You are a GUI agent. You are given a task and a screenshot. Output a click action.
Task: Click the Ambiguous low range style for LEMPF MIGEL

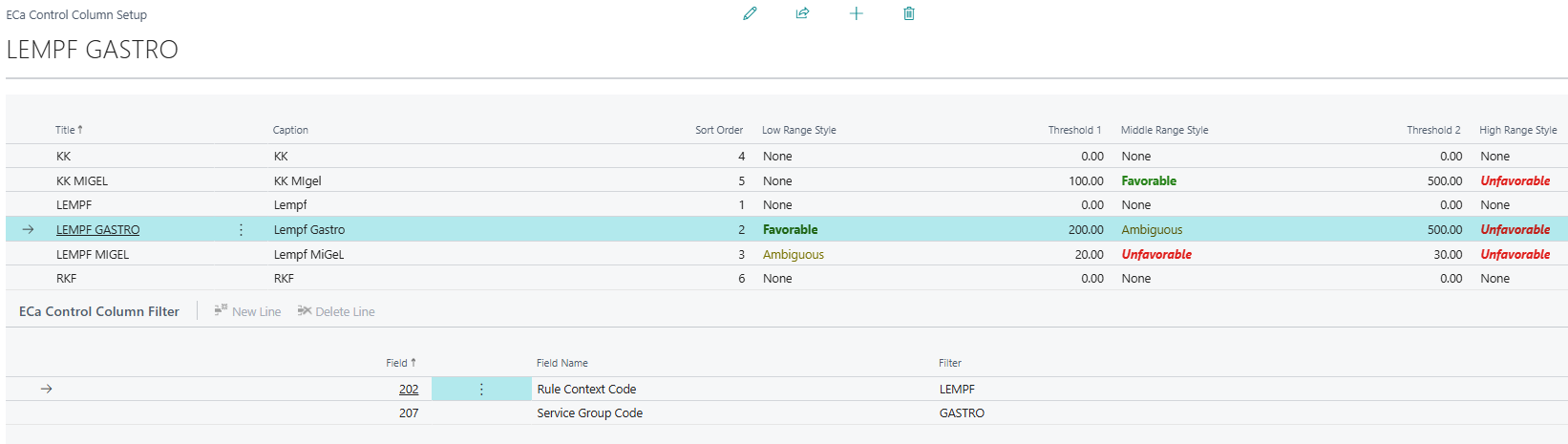(793, 255)
